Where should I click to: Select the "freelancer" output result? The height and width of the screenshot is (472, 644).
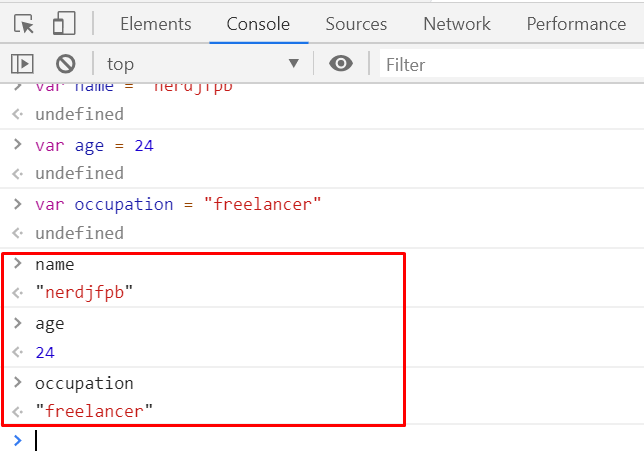click(94, 411)
